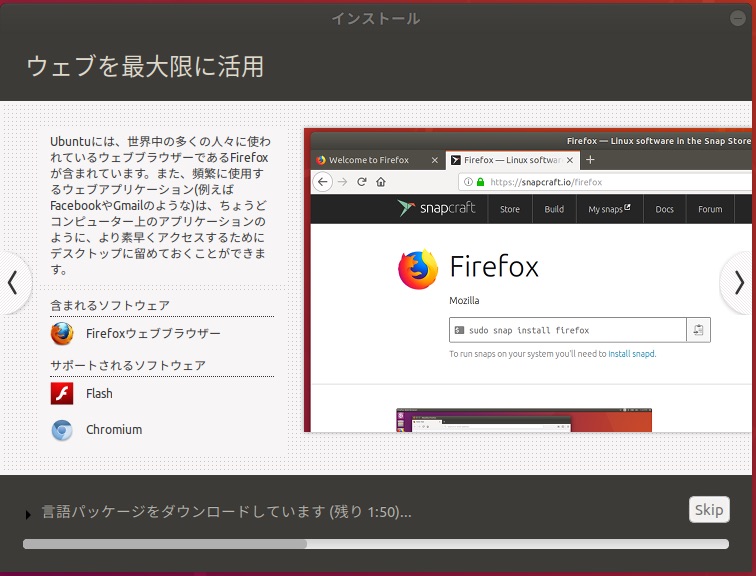Close the Welcome to Firefox tab

tap(434, 160)
